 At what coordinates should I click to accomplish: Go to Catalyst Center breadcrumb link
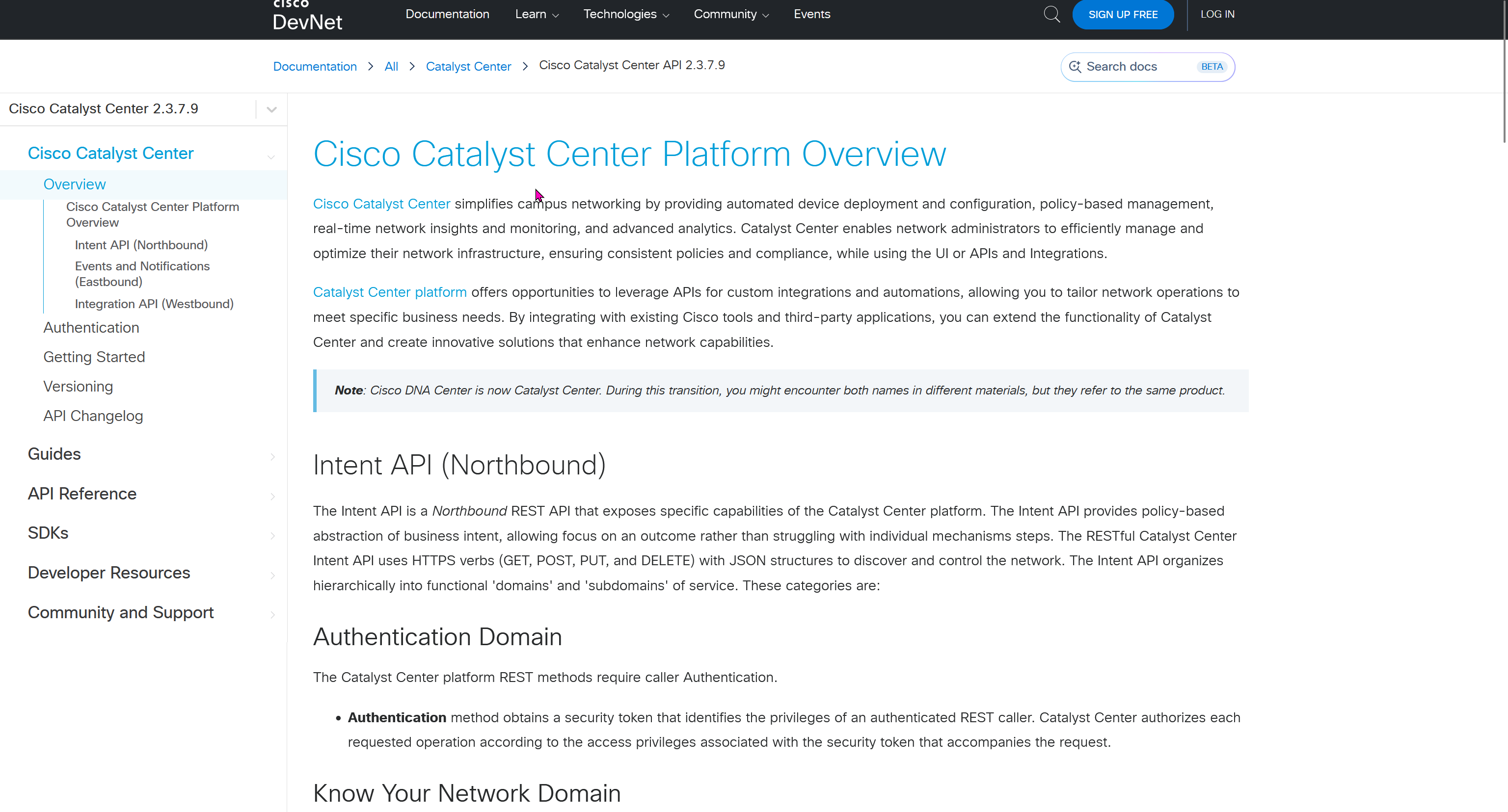[468, 67]
